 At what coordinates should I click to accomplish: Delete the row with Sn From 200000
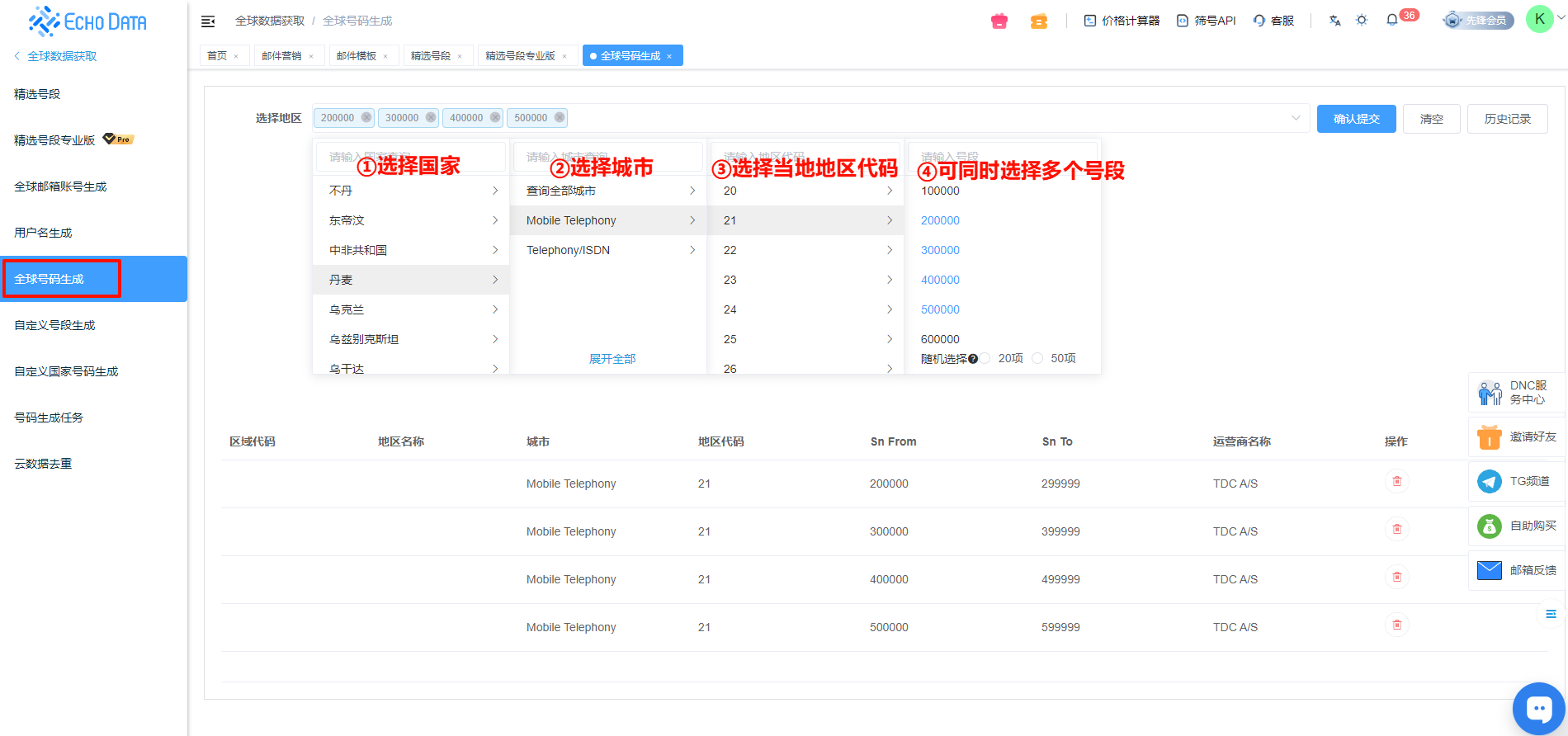point(1396,482)
